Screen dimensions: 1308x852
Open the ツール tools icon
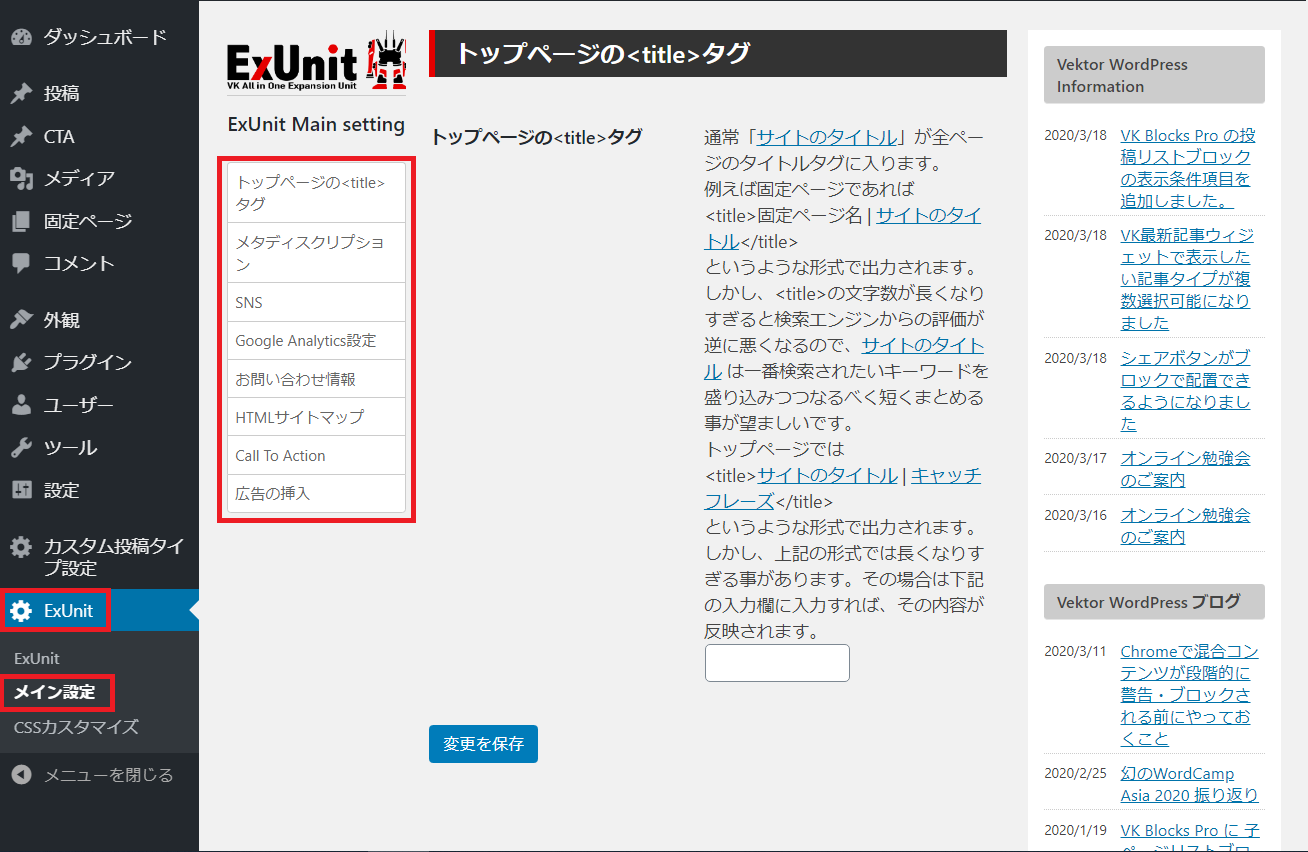click(x=22, y=447)
